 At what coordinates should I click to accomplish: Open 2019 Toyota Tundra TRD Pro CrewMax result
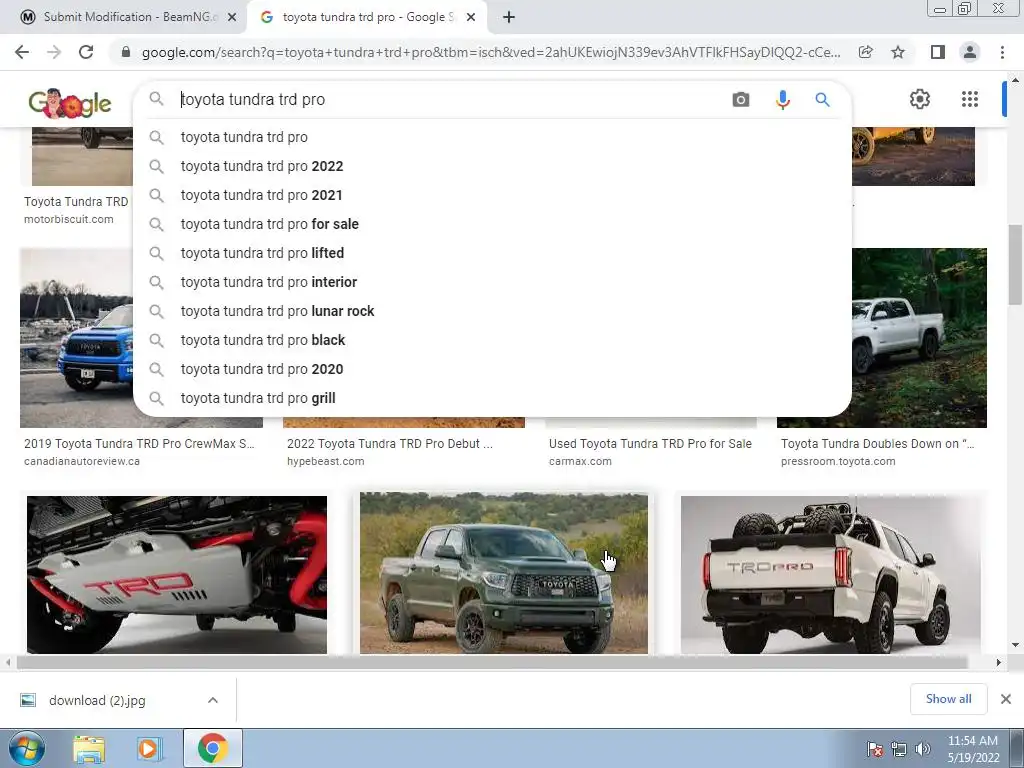pyautogui.click(x=140, y=443)
